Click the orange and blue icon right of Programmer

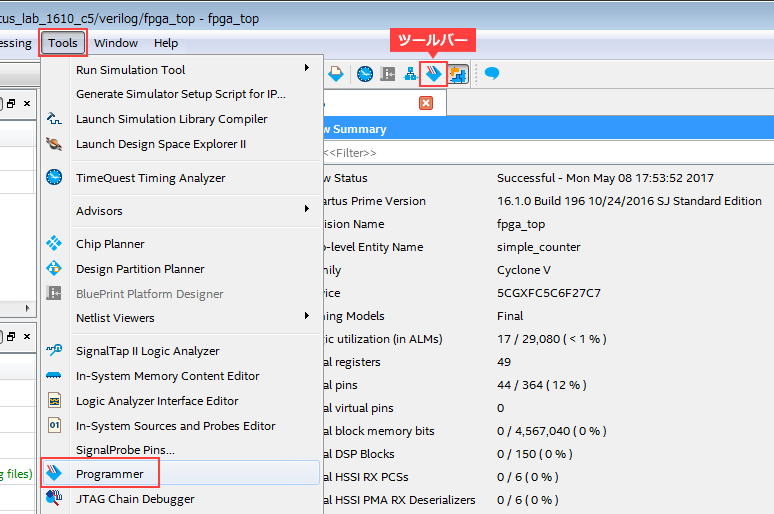pos(458,74)
